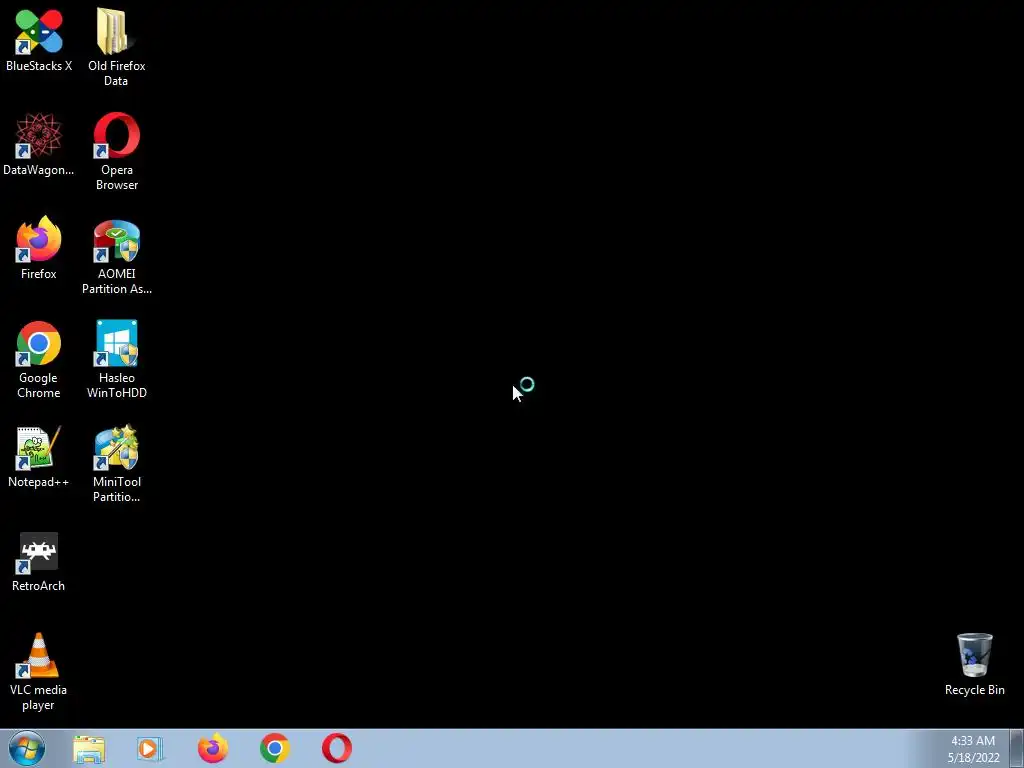Select the Recycle Bin icon
Image resolution: width=1024 pixels, height=768 pixels.
click(x=974, y=664)
